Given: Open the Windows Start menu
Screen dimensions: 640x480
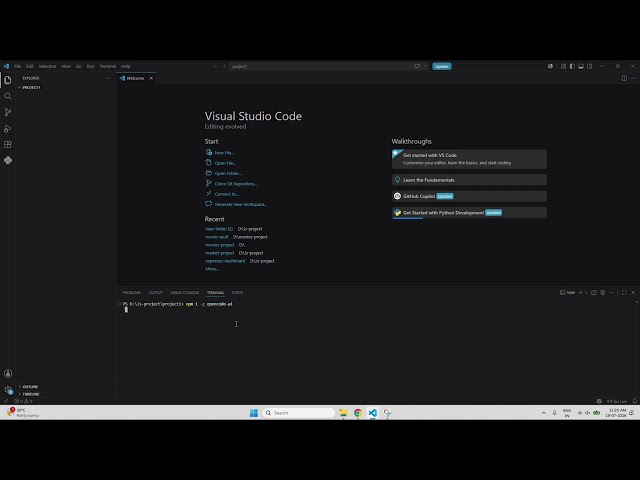Looking at the screenshot, I should (x=253, y=413).
